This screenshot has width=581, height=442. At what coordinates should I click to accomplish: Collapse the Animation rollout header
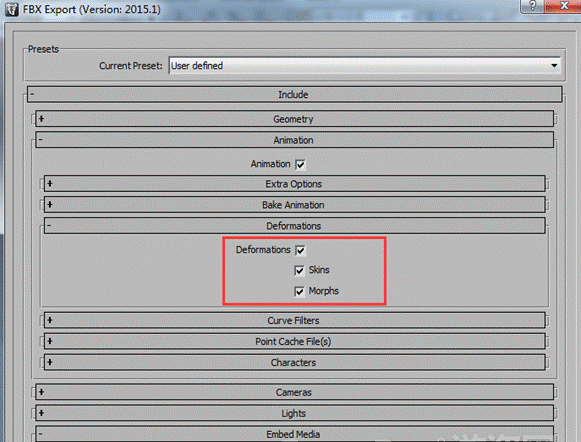[295, 140]
